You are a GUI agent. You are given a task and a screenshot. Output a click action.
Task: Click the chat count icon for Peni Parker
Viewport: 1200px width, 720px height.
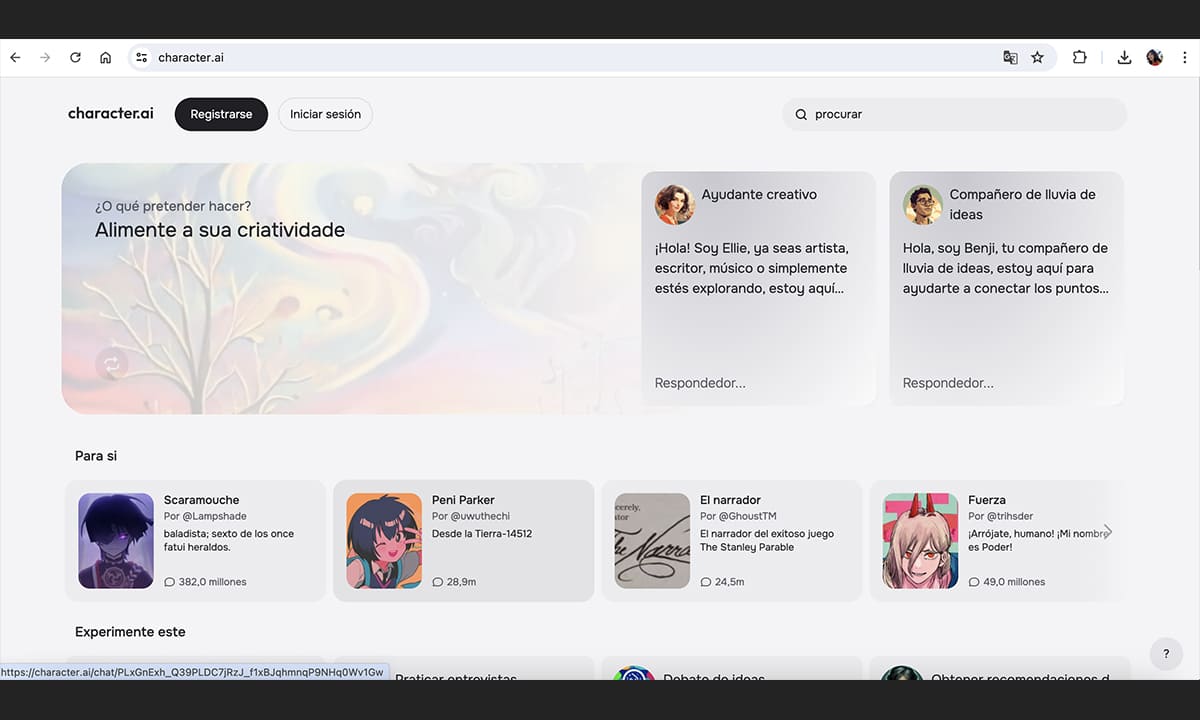pos(437,582)
